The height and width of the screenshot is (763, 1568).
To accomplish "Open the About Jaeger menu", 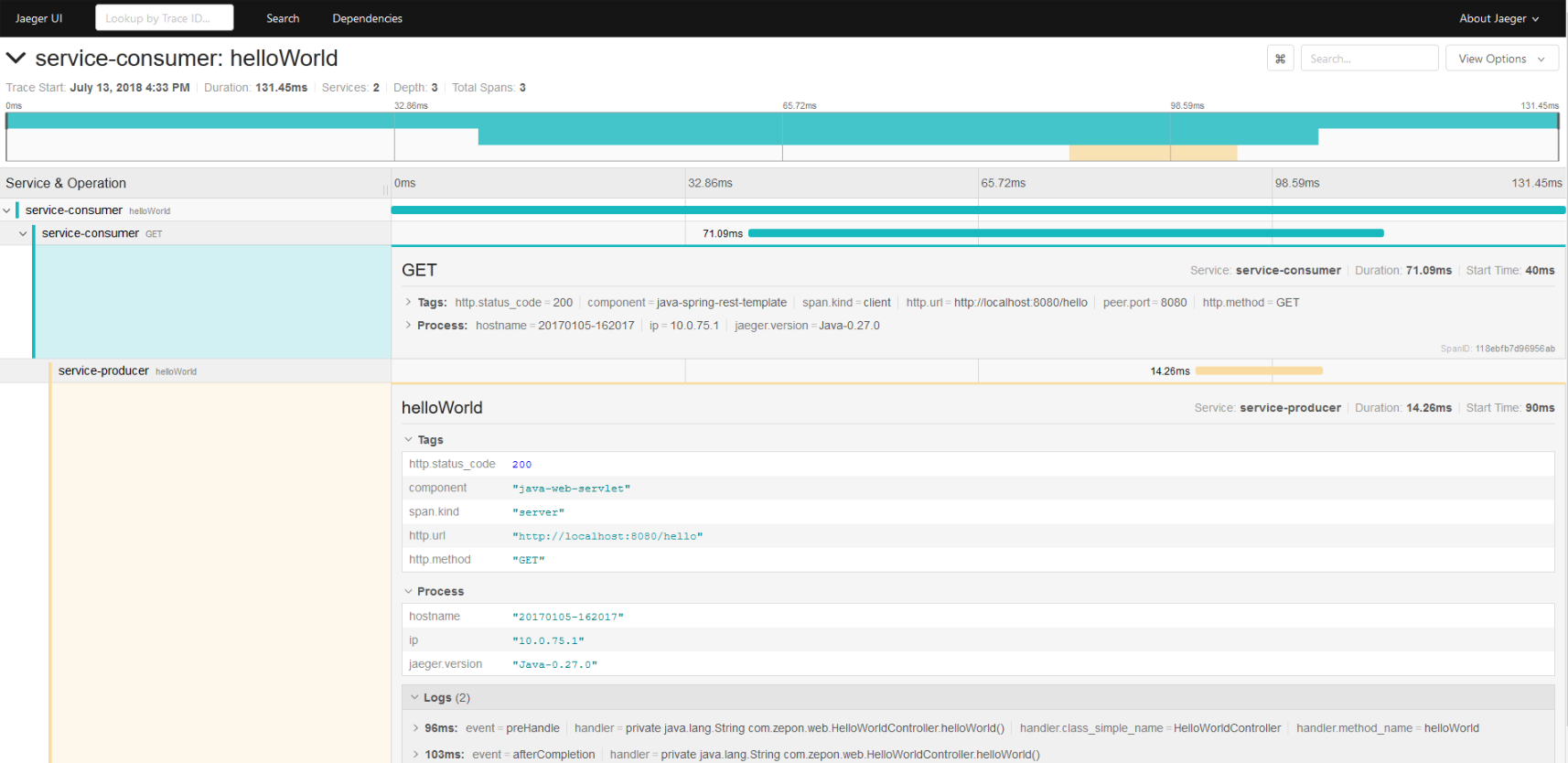I will point(1498,18).
